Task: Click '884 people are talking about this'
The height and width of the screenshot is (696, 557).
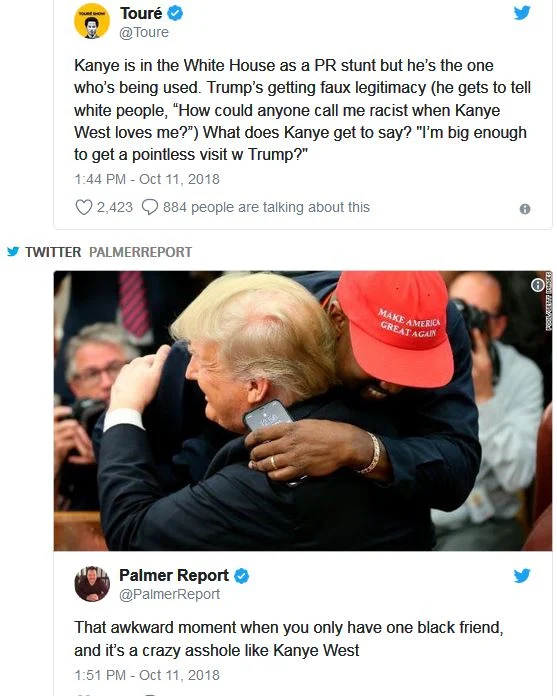Action: pyautogui.click(x=266, y=207)
